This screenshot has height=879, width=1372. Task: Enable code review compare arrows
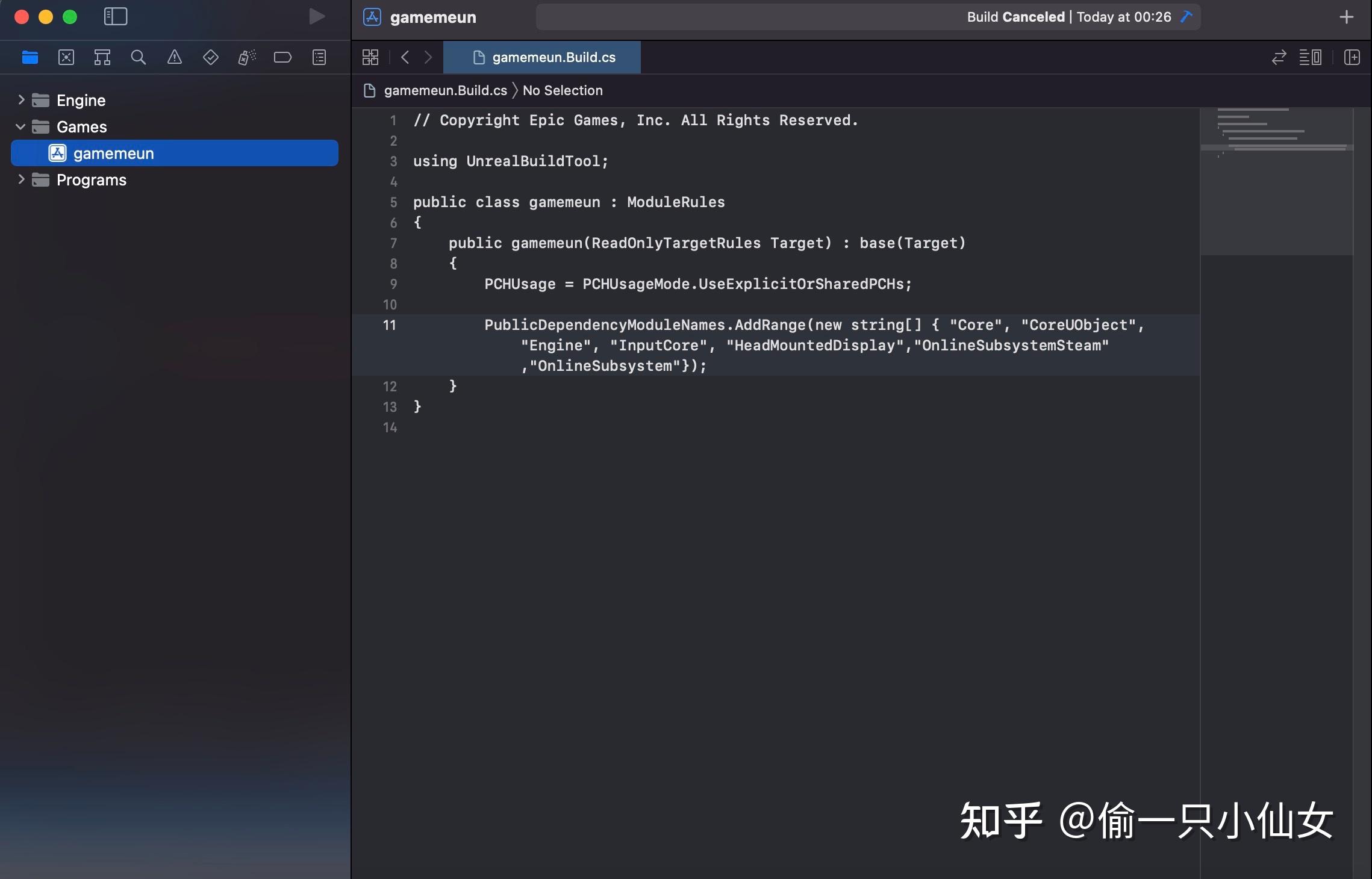coord(1279,57)
